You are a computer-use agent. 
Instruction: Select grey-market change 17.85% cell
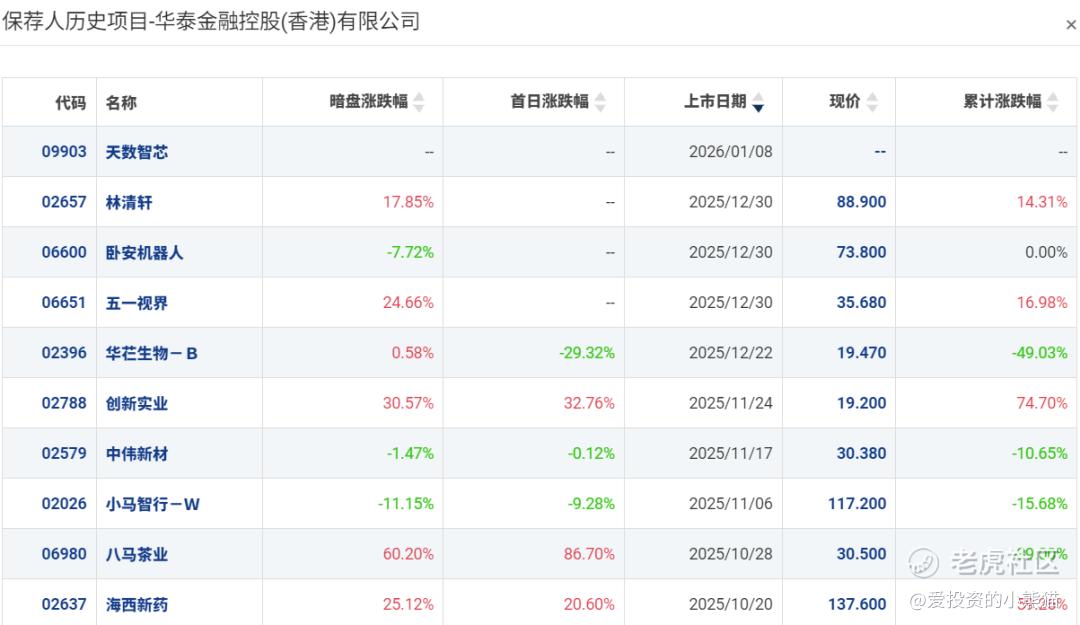408,202
